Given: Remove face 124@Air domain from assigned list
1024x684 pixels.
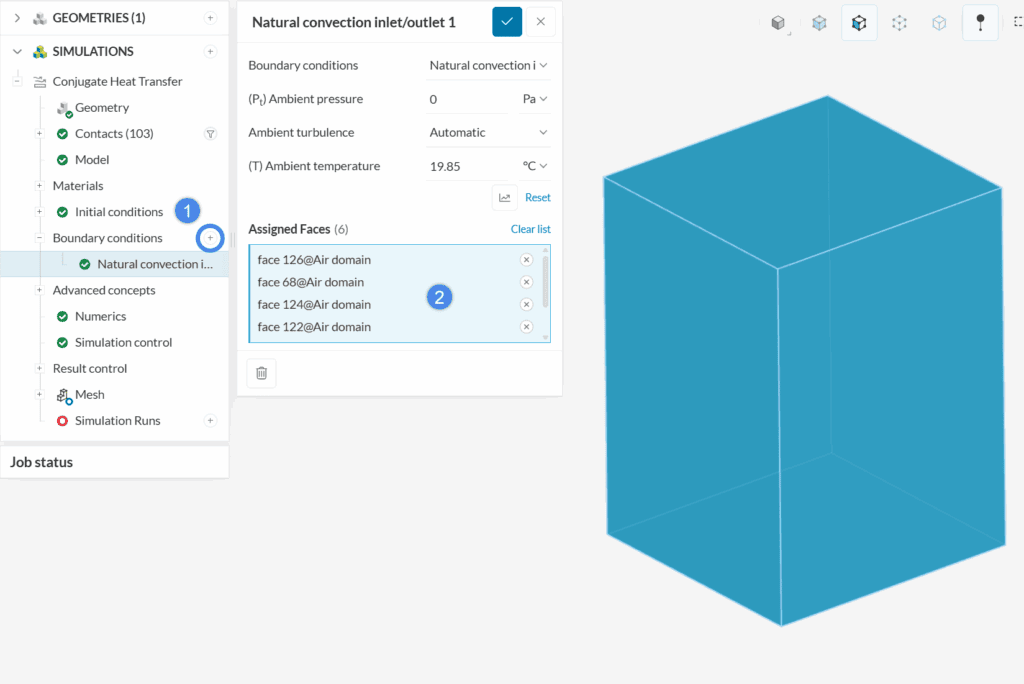Looking at the screenshot, I should click(x=526, y=305).
